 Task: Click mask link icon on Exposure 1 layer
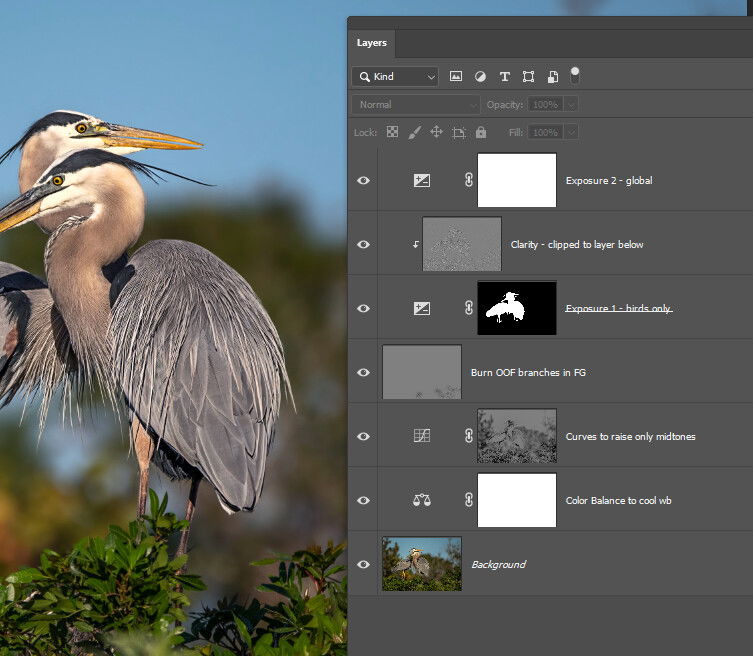pyautogui.click(x=469, y=308)
